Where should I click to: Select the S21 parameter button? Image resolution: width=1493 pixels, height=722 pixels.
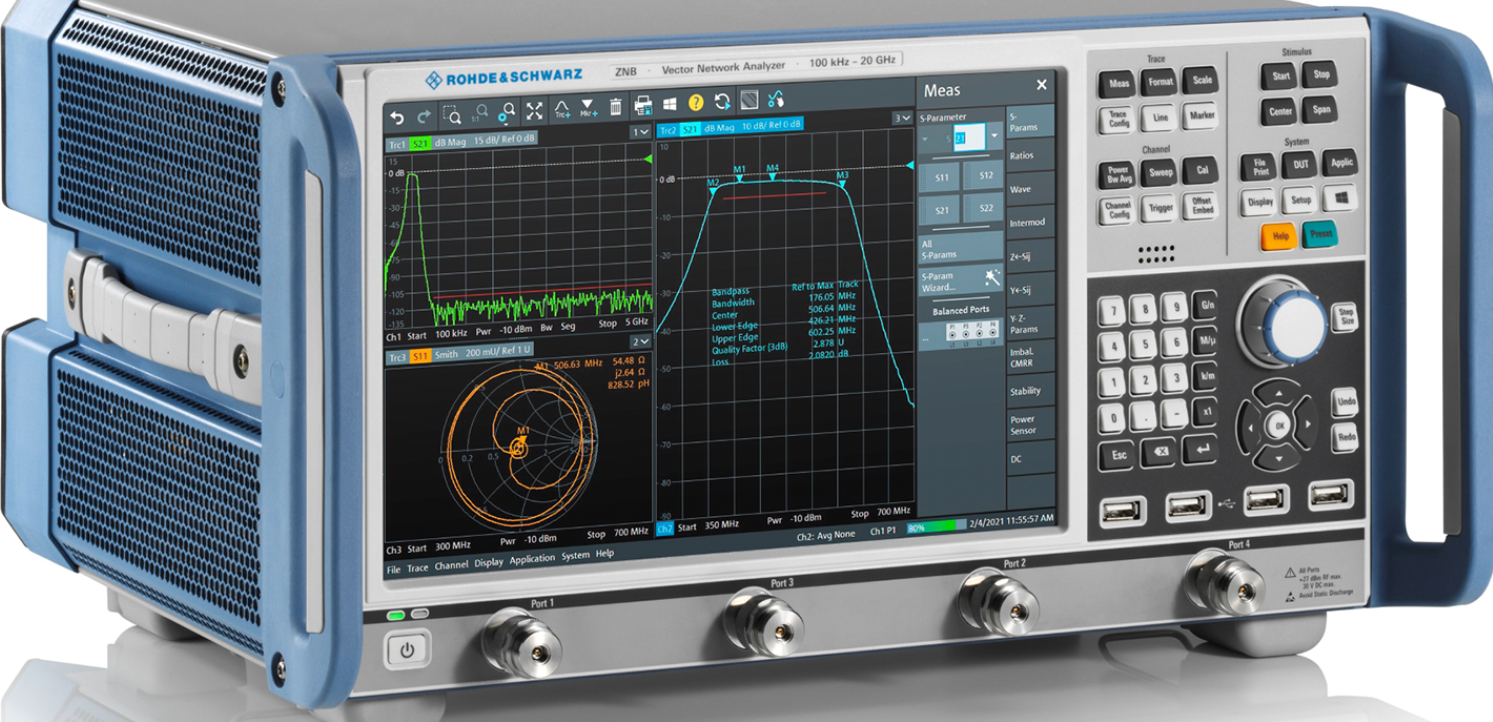tap(941, 210)
